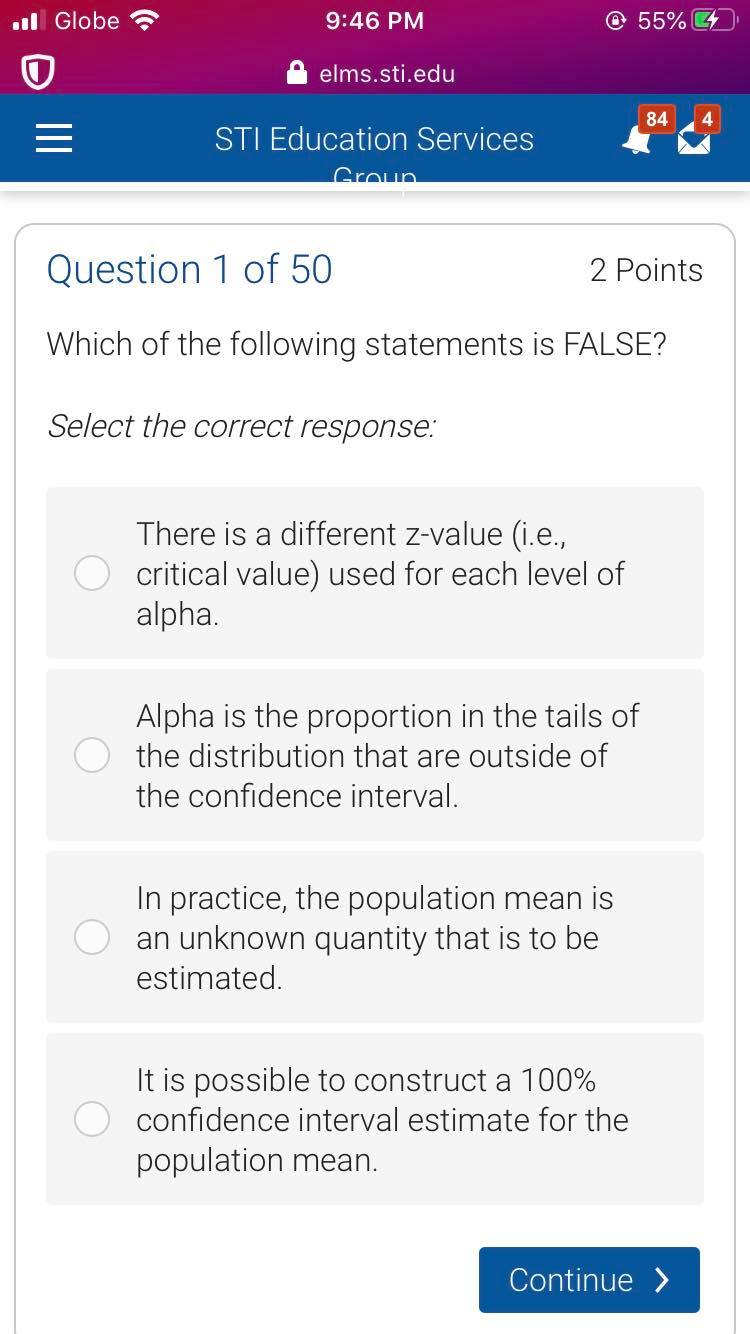Tap the padlock icon beside elms.sti.edu
Screen dimensions: 750x1334
(x=295, y=72)
